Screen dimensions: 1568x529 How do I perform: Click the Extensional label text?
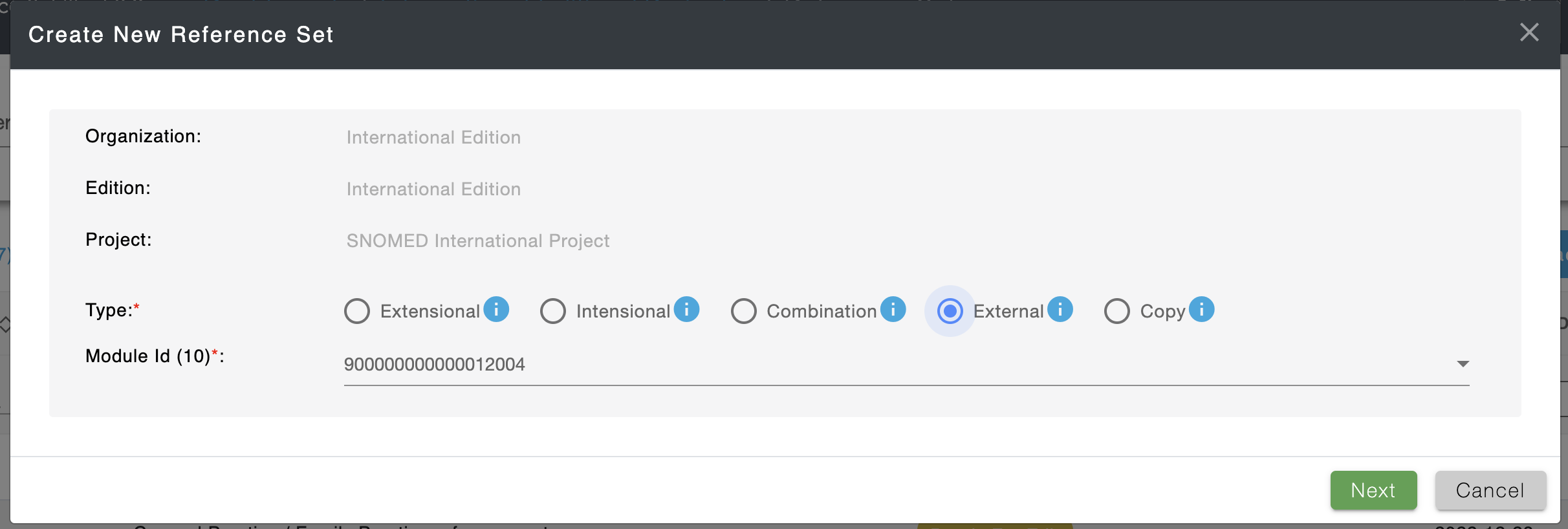coord(430,312)
